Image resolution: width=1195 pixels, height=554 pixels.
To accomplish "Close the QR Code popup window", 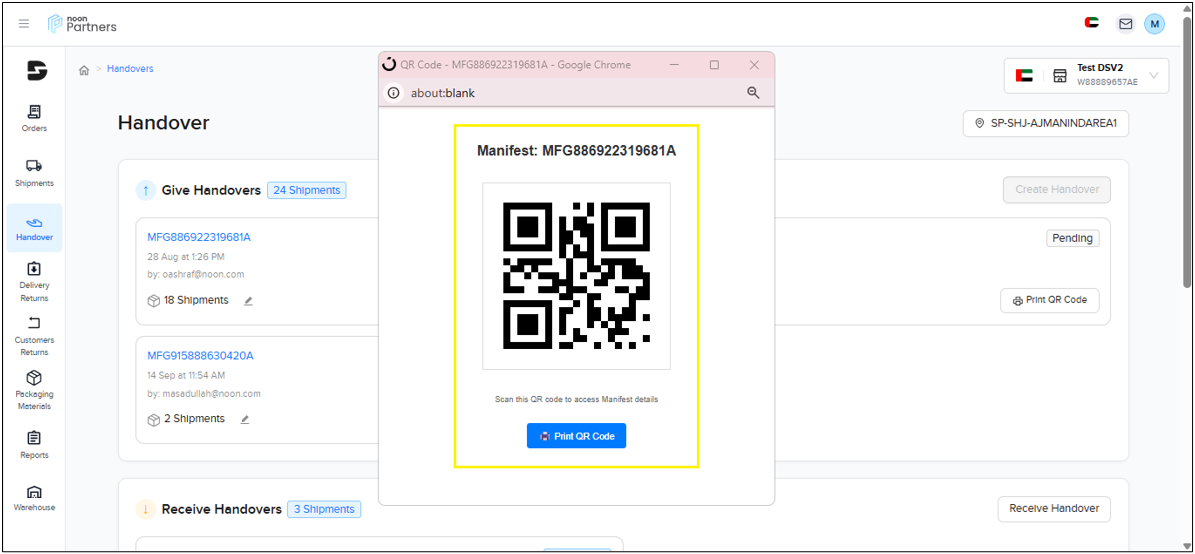I will 754,65.
